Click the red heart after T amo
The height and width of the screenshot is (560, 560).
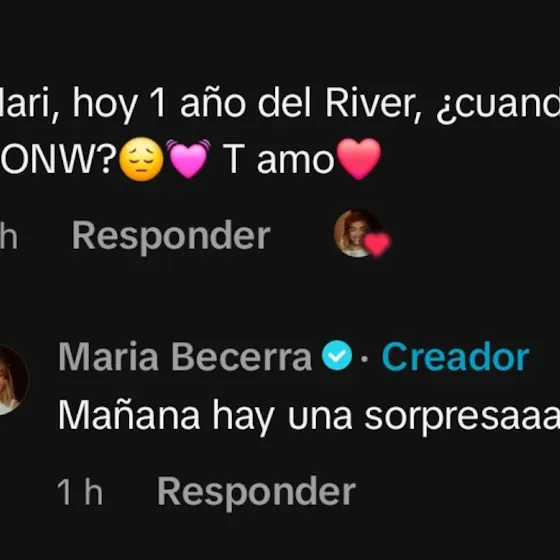[x=359, y=159]
